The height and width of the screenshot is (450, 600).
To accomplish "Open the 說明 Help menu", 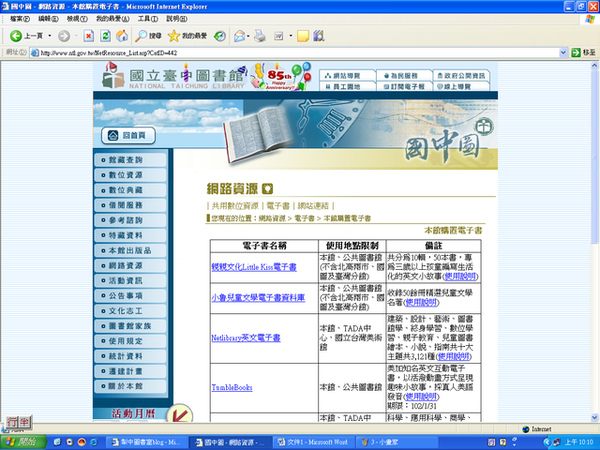I will 177,19.
